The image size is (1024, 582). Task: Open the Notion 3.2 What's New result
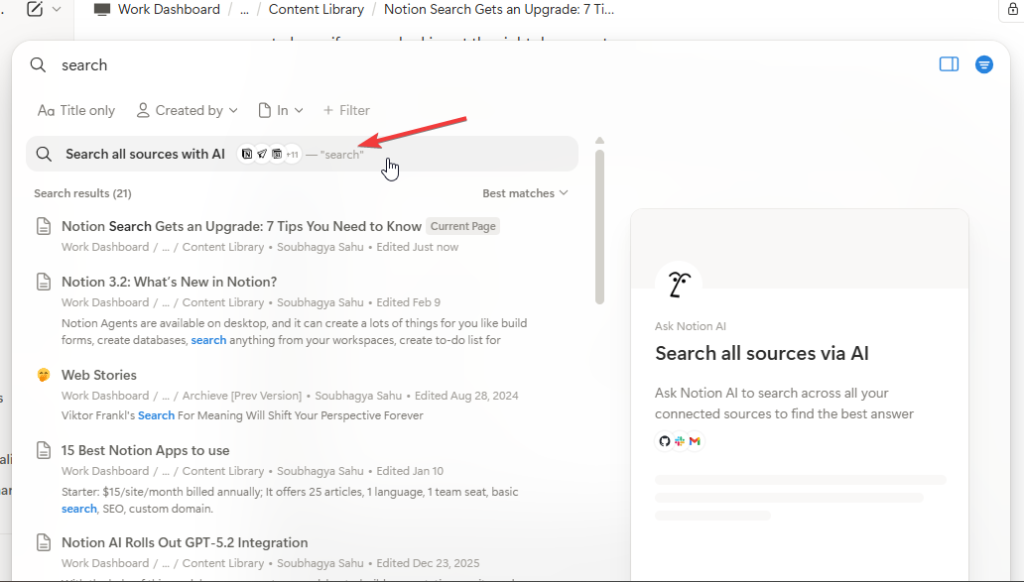pos(169,282)
